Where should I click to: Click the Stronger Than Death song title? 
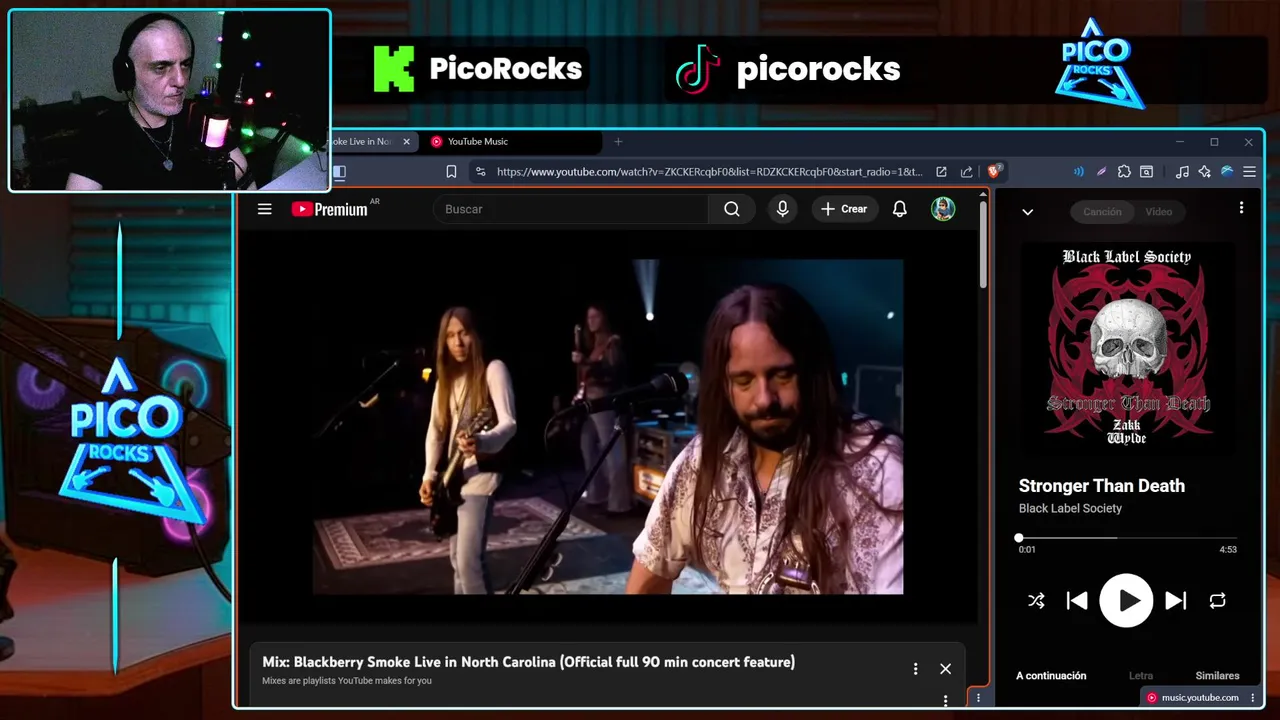point(1101,486)
